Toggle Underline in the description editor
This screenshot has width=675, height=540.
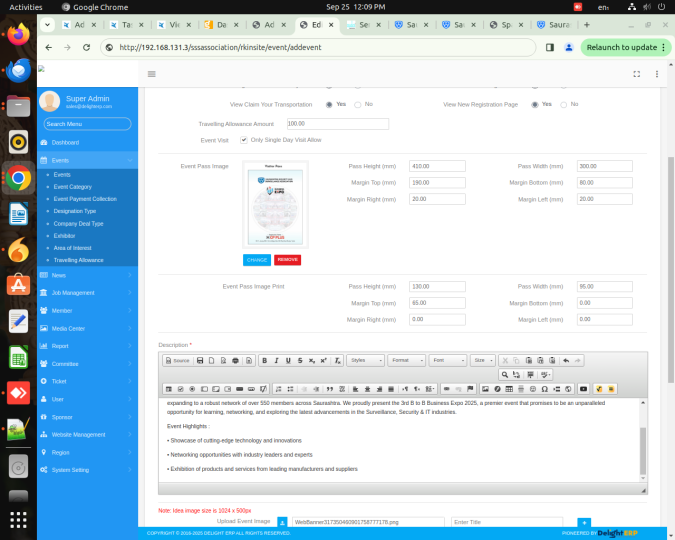pos(288,360)
